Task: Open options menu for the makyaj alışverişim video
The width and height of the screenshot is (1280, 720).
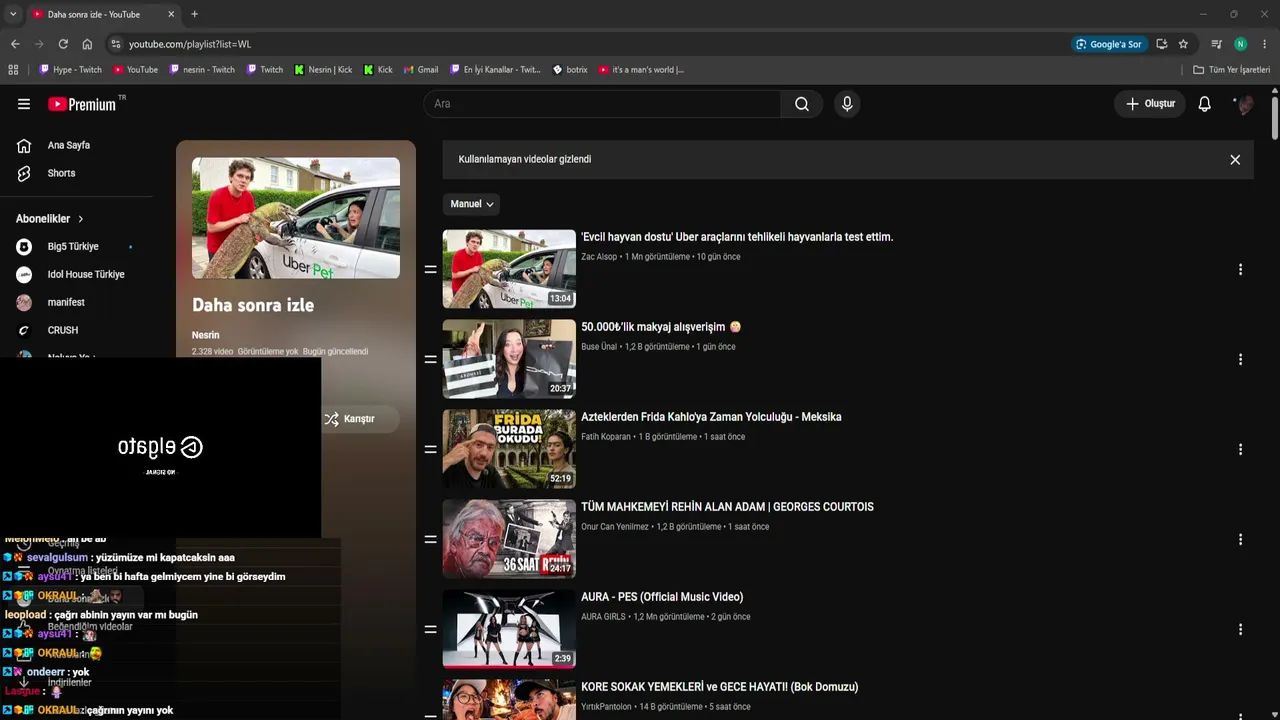Action: tap(1240, 360)
